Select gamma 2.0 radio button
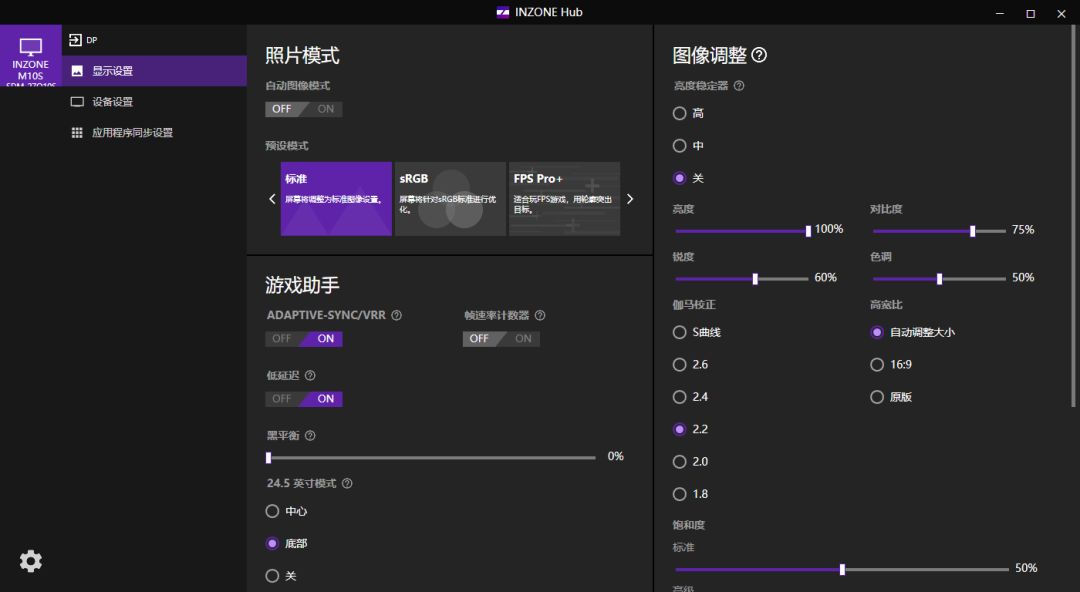The image size is (1080, 592). point(680,462)
